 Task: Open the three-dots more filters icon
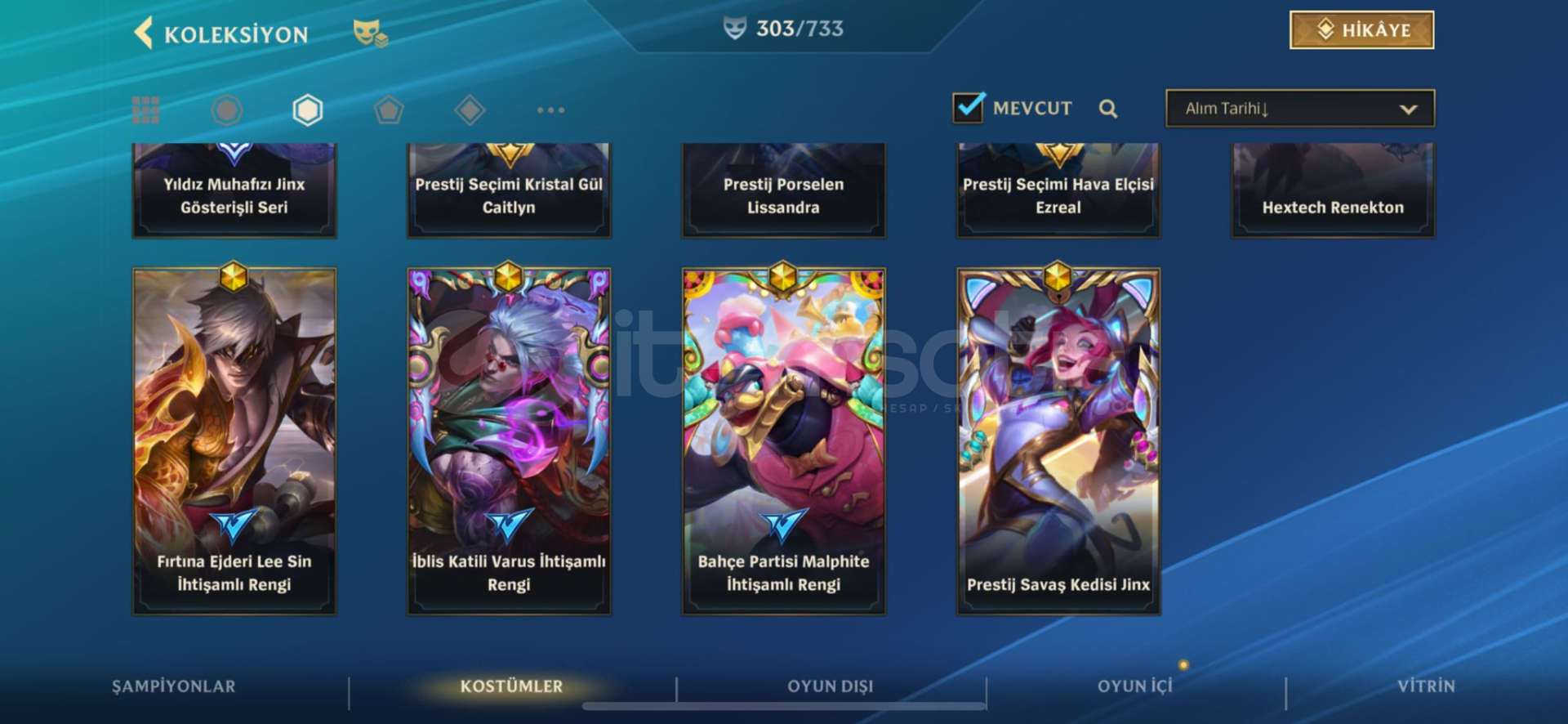[x=550, y=110]
